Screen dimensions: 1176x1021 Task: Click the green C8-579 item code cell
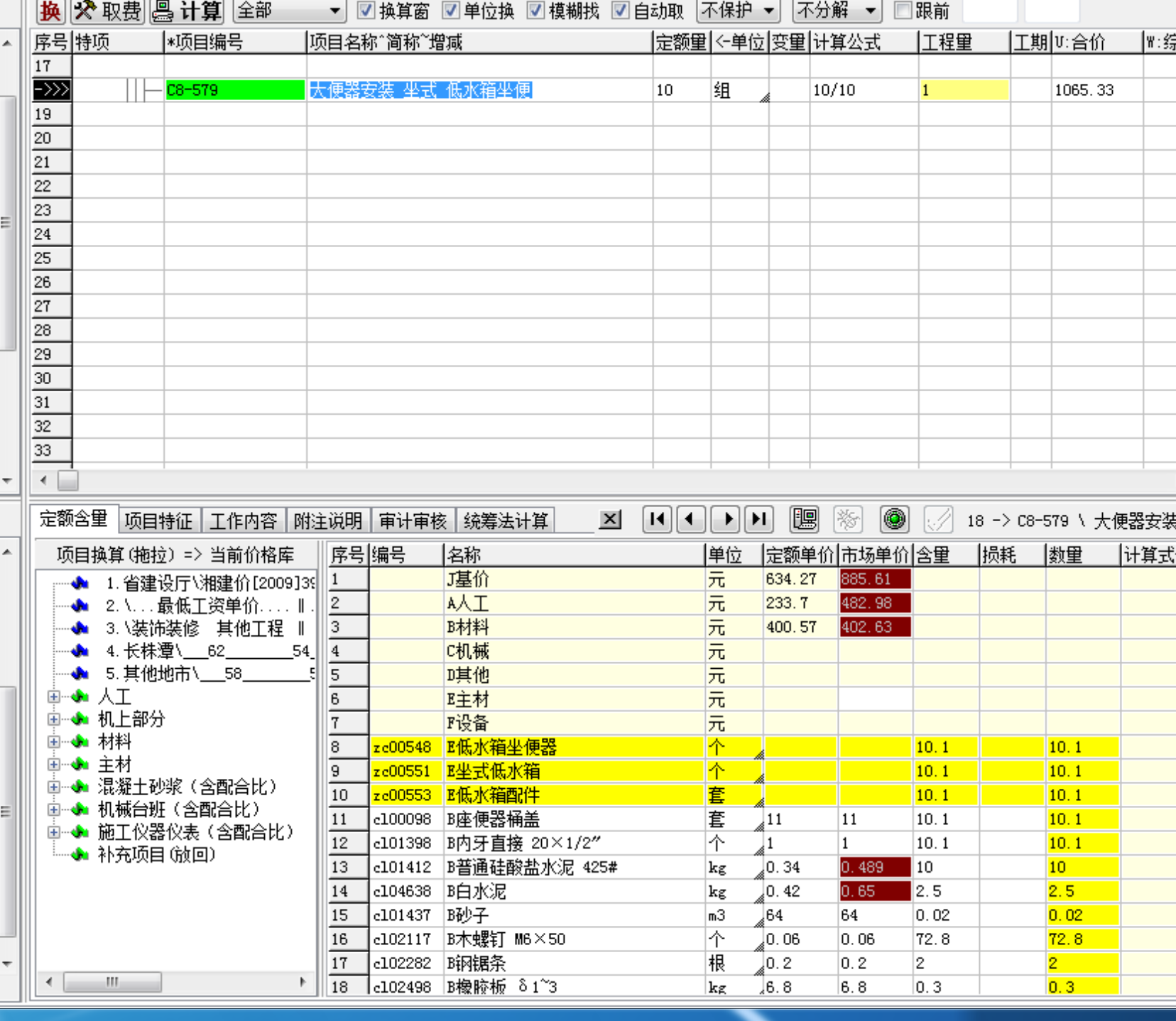tap(235, 90)
